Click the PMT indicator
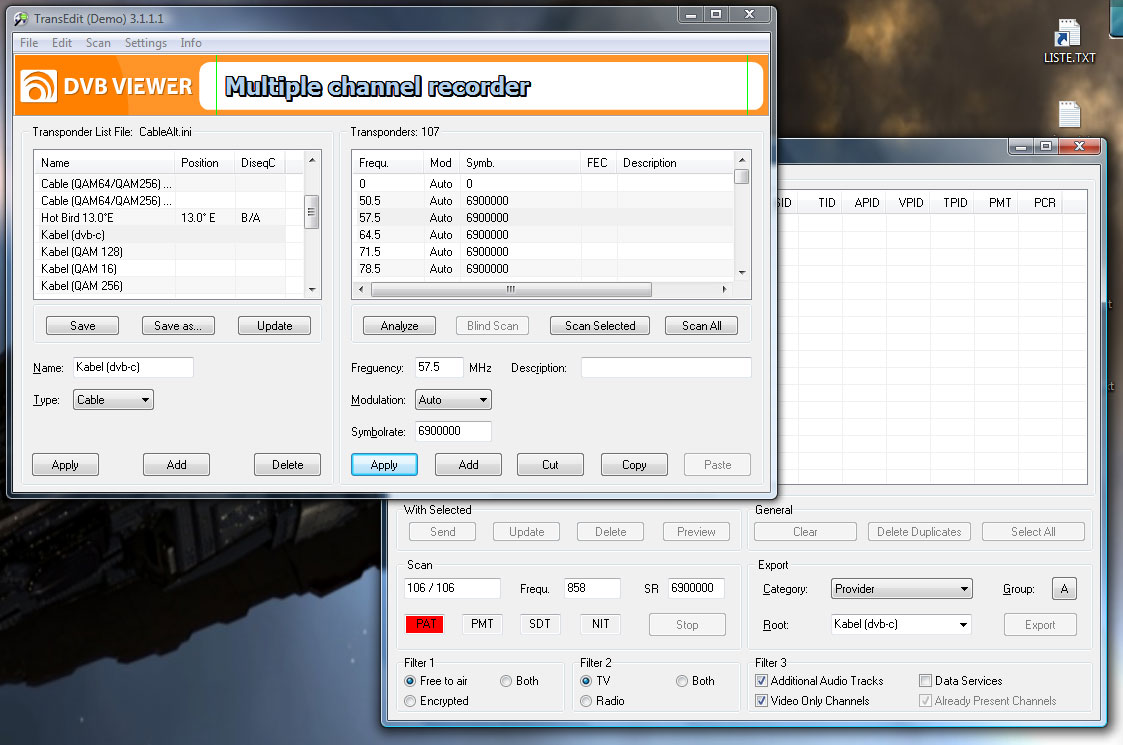Image resolution: width=1123 pixels, height=745 pixels. point(482,624)
